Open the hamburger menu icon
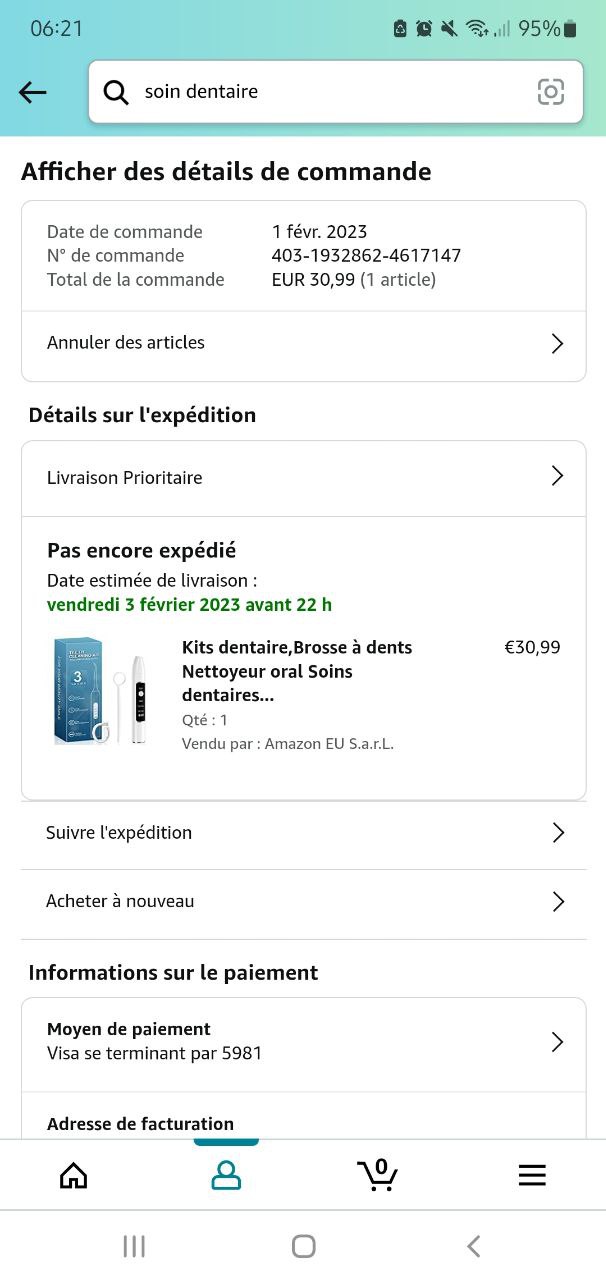This screenshot has height=1280, width=606. pyautogui.click(x=532, y=1175)
